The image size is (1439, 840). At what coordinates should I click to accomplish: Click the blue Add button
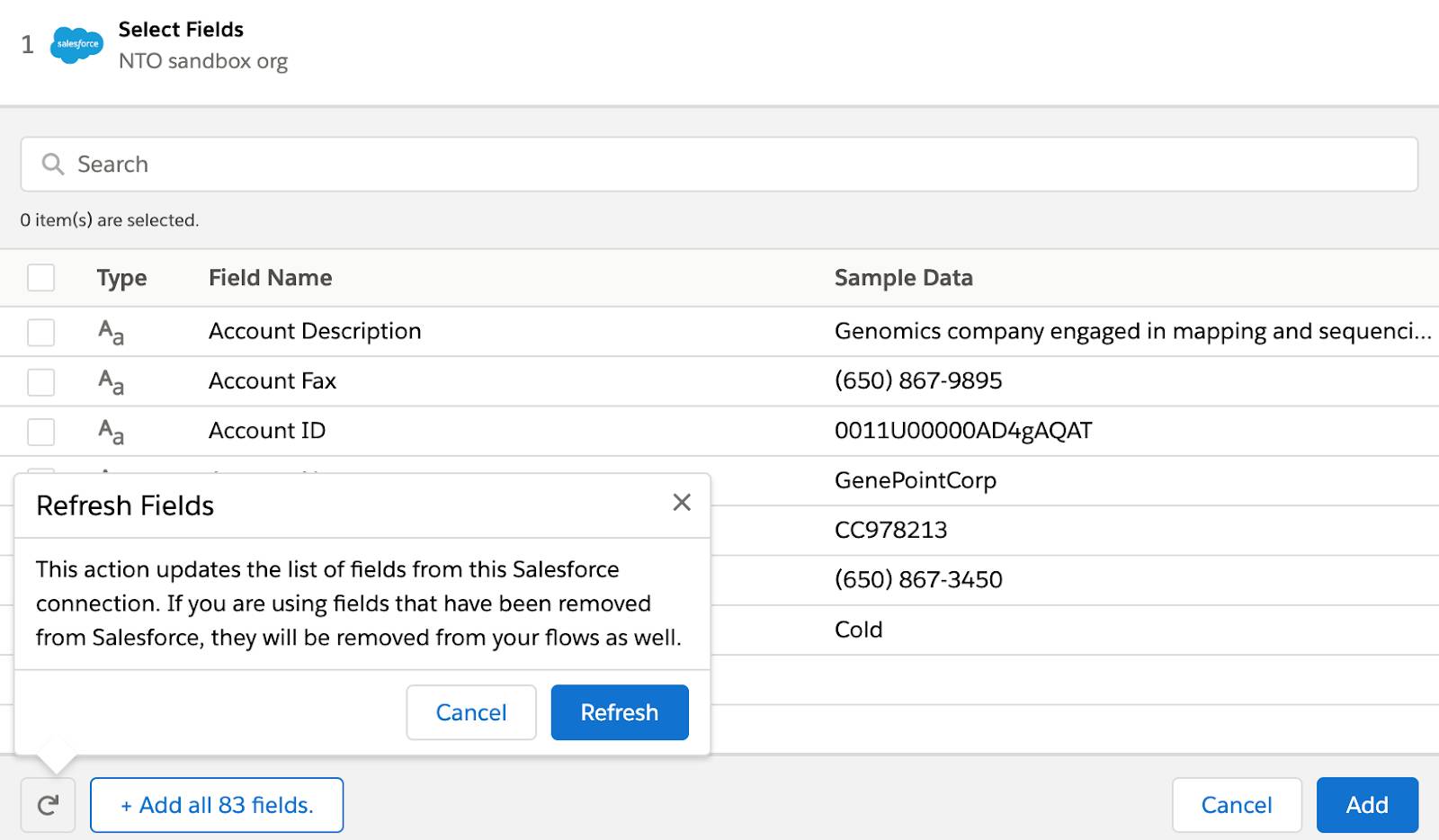[1367, 805]
